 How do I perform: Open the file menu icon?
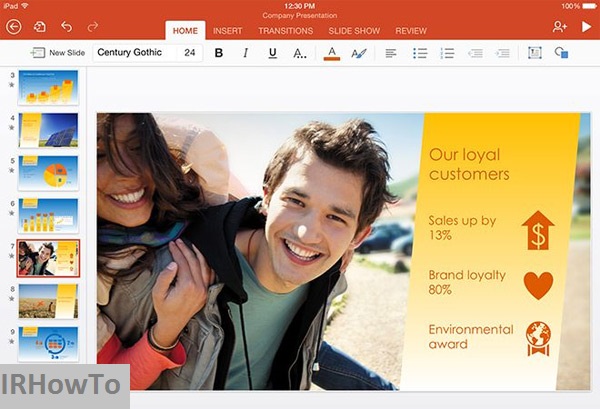point(40,28)
